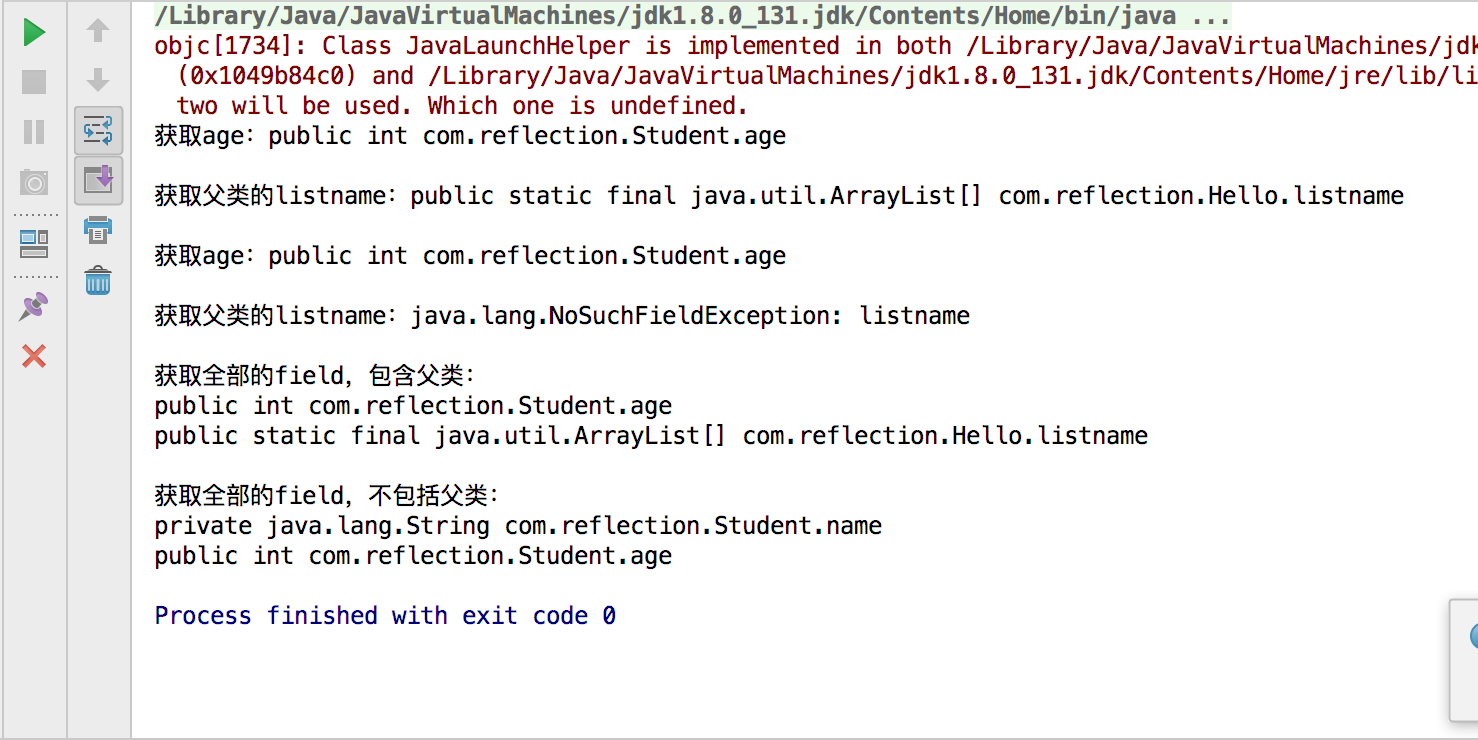Clear console with the trash can icon
1478x740 pixels.
(x=98, y=280)
